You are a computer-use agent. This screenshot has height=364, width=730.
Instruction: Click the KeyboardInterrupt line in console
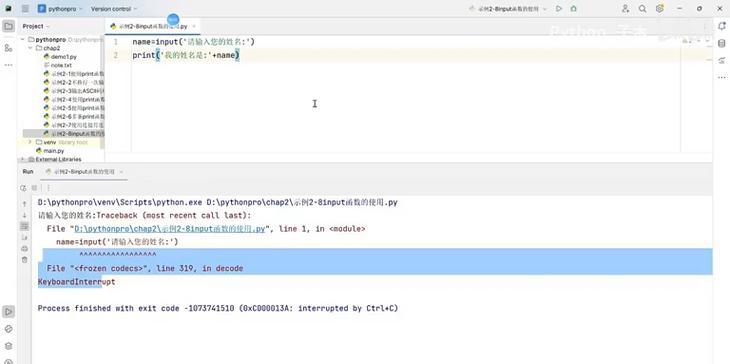tap(76, 282)
